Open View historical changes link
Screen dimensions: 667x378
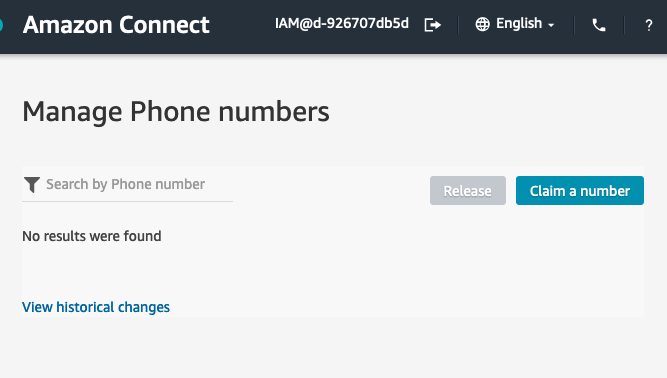[96, 307]
